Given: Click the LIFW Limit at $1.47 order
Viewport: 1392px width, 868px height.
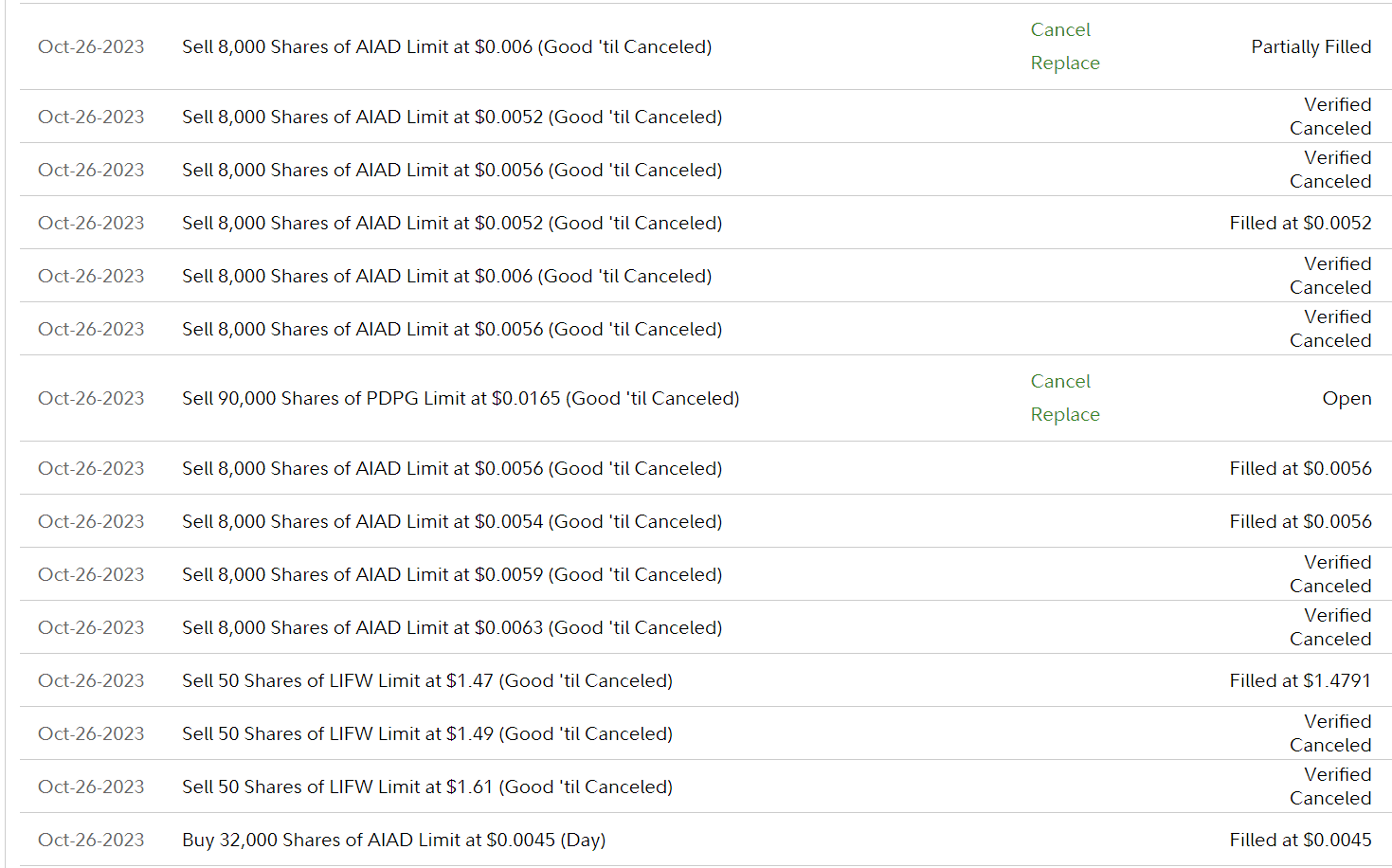Looking at the screenshot, I should (x=427, y=681).
